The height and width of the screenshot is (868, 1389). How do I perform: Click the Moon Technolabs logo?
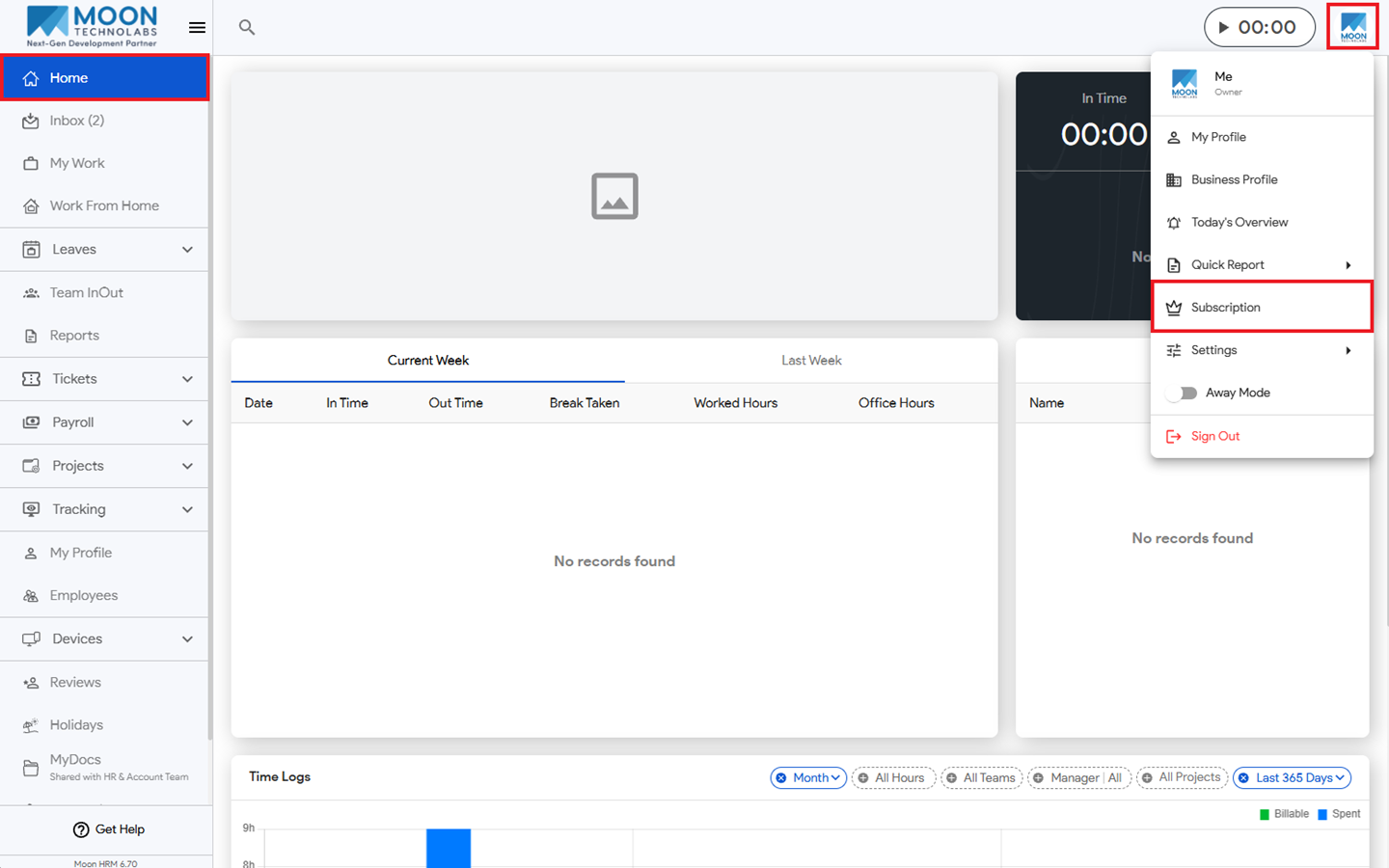[x=93, y=26]
